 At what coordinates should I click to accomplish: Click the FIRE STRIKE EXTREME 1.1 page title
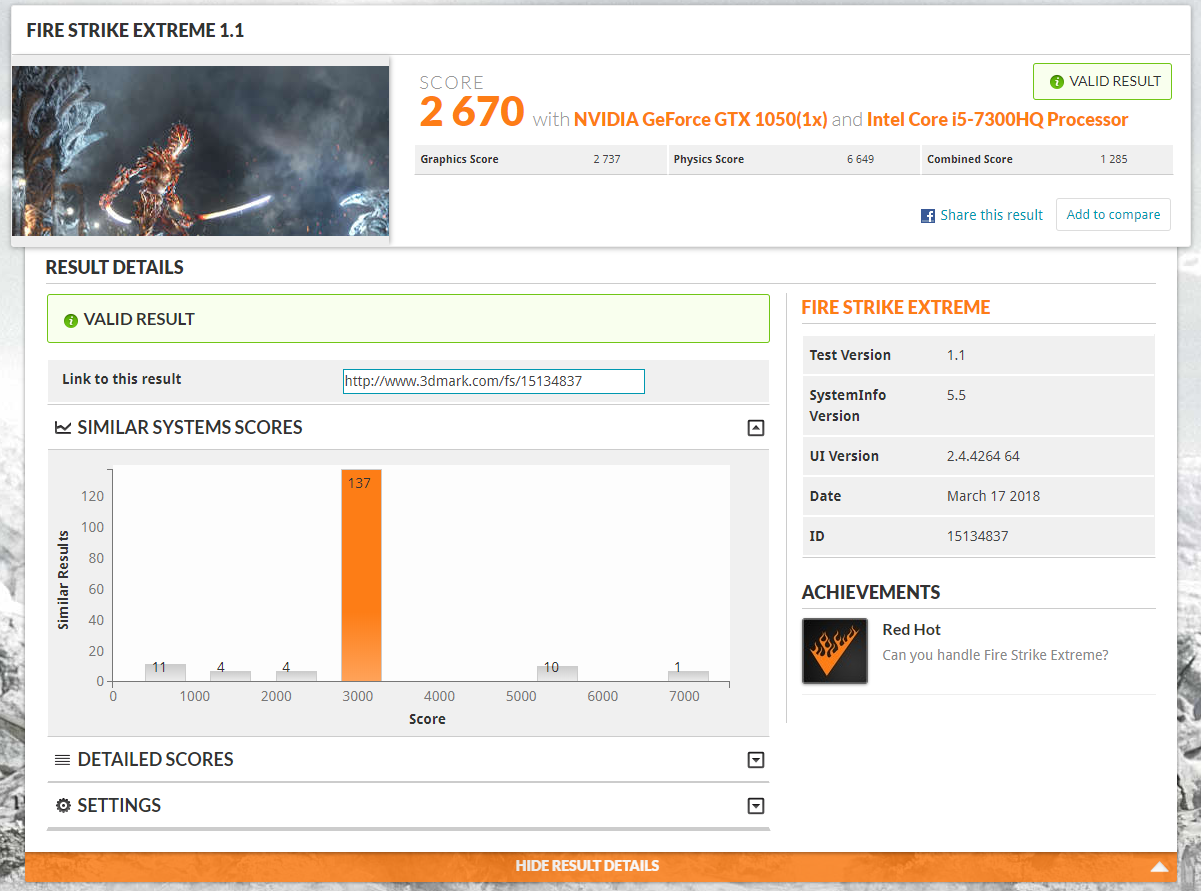(x=135, y=31)
